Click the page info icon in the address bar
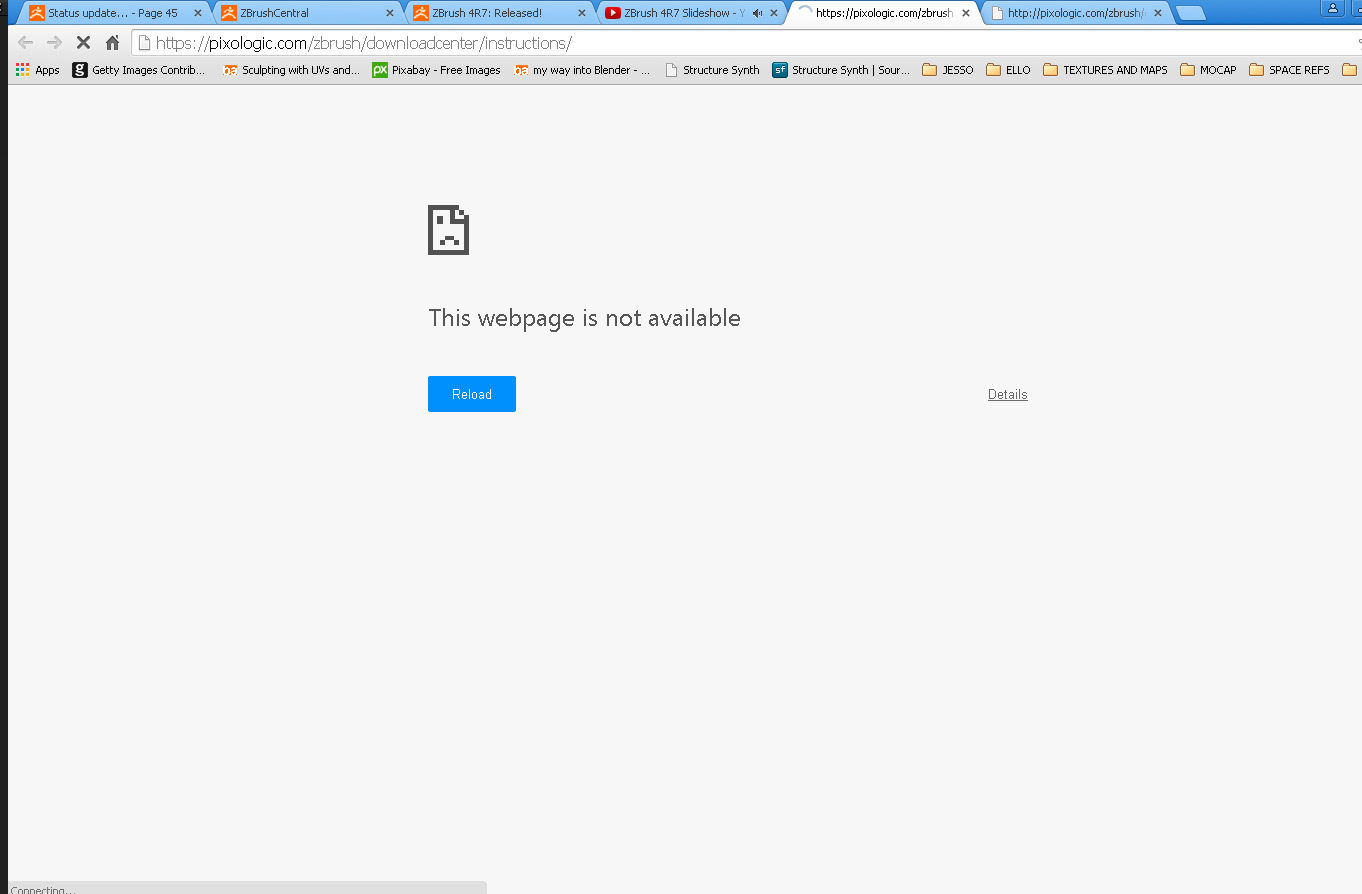The height and width of the screenshot is (894, 1362). (144, 43)
